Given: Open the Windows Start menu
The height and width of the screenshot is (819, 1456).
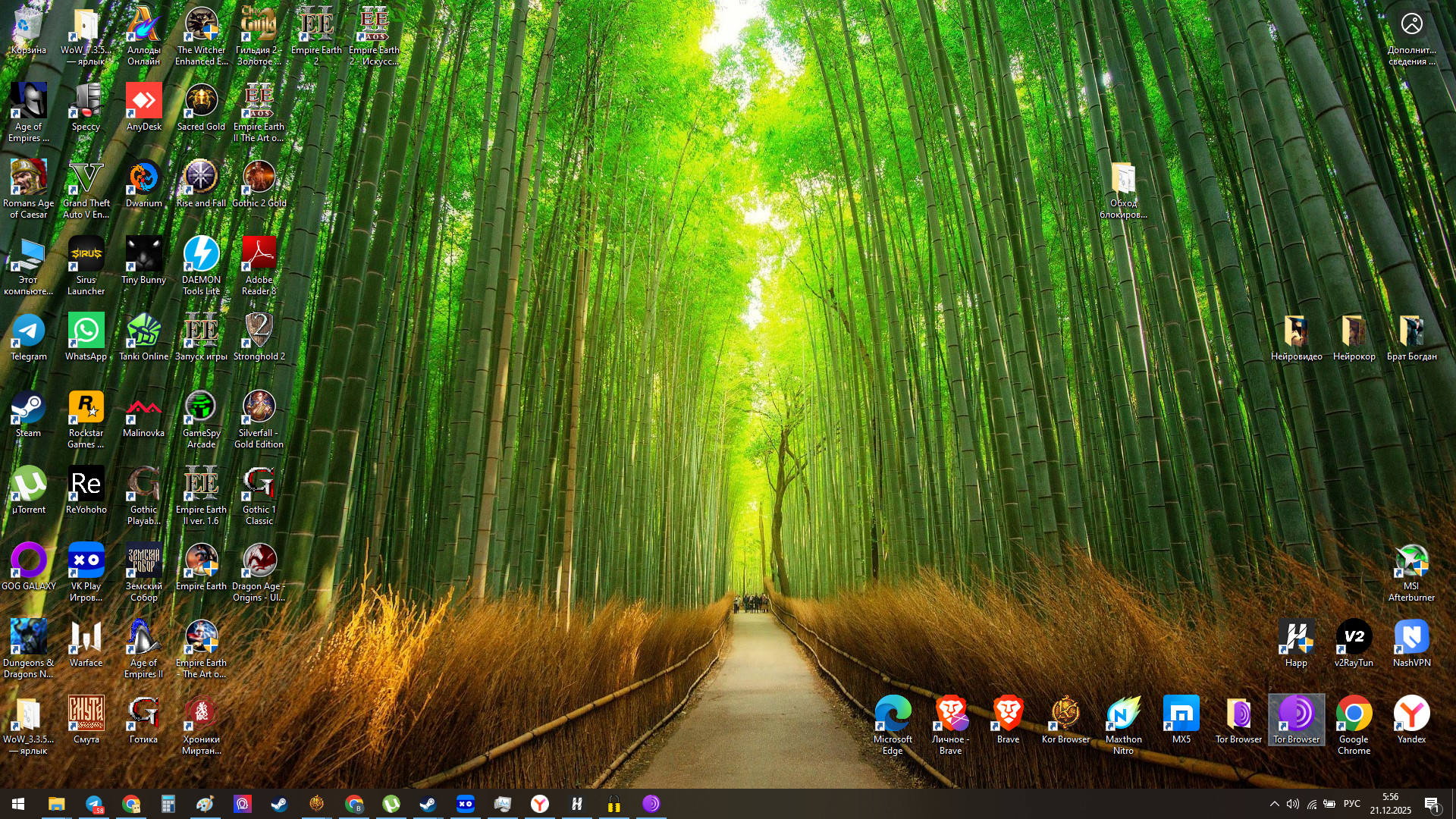Looking at the screenshot, I should 18,804.
